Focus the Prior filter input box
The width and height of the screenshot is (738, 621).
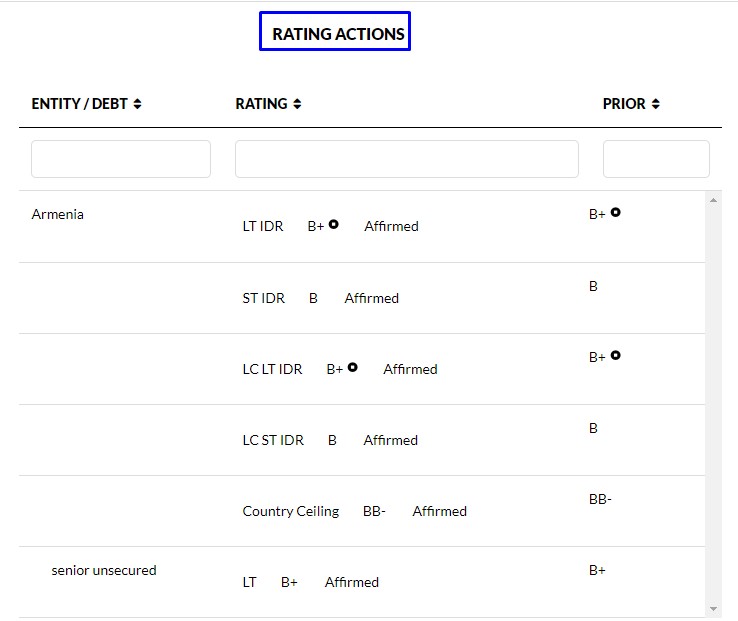[x=656, y=159]
